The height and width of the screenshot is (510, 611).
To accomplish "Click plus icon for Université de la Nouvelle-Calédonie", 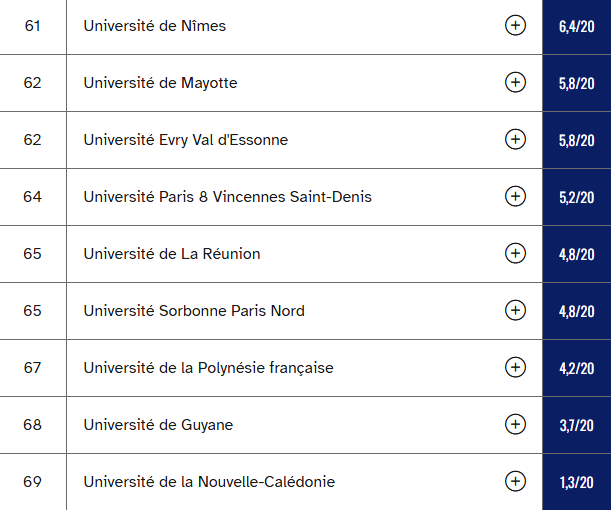I will click(515, 482).
